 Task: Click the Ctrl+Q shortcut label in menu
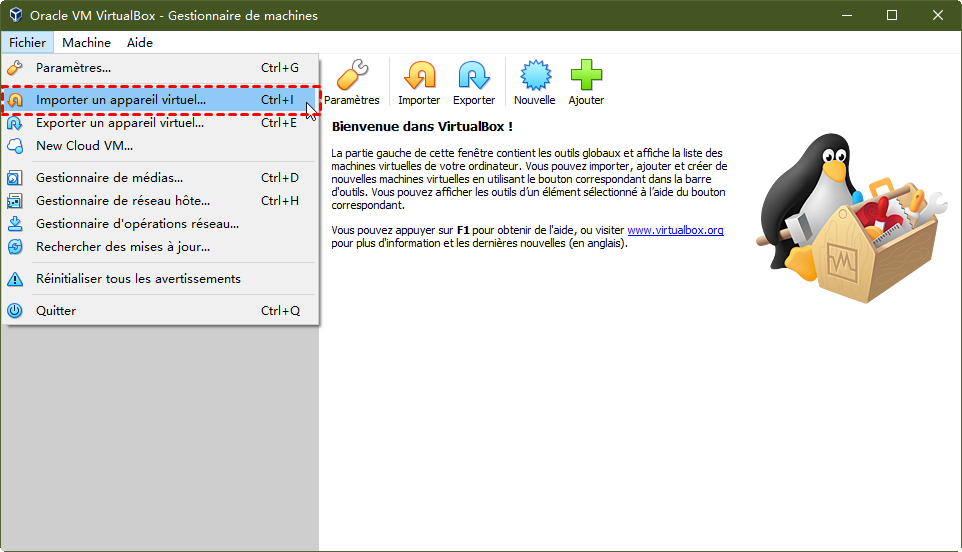(x=280, y=310)
